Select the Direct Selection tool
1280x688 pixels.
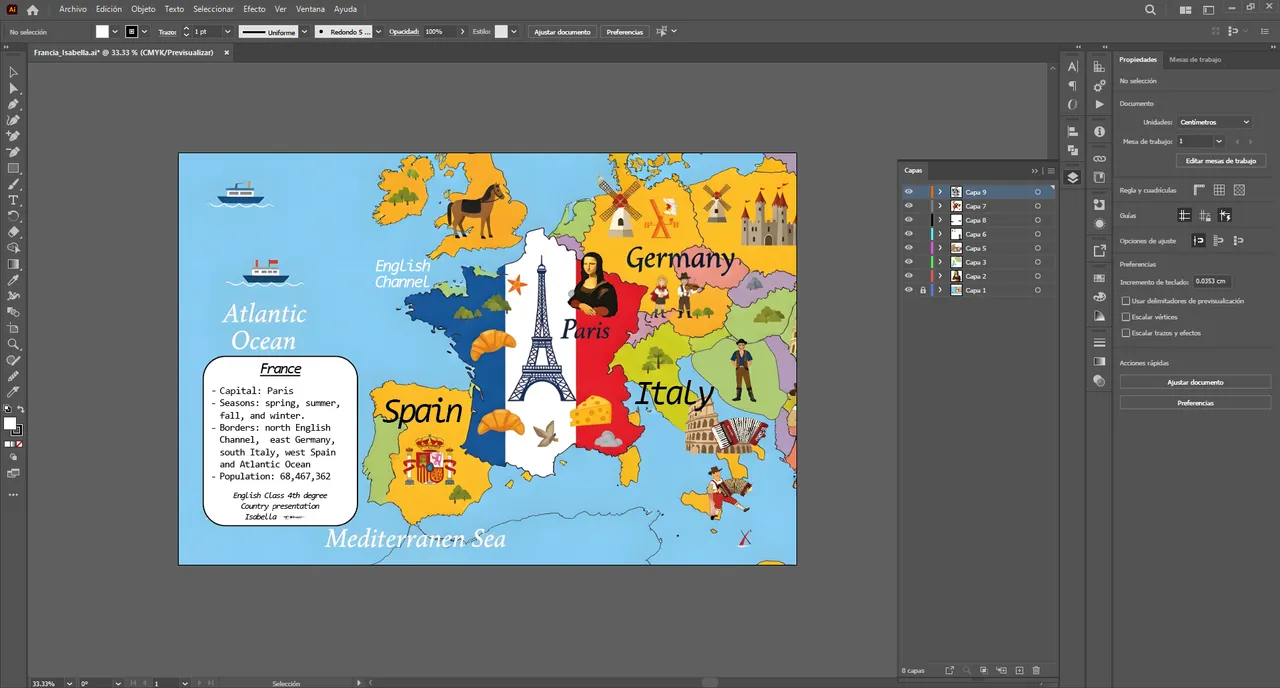click(x=13, y=88)
